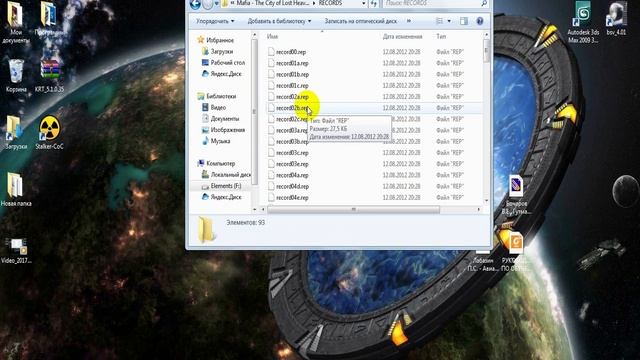The height and width of the screenshot is (360, 640).
Task: Click file list scroll down arrow
Action: click(486, 200)
